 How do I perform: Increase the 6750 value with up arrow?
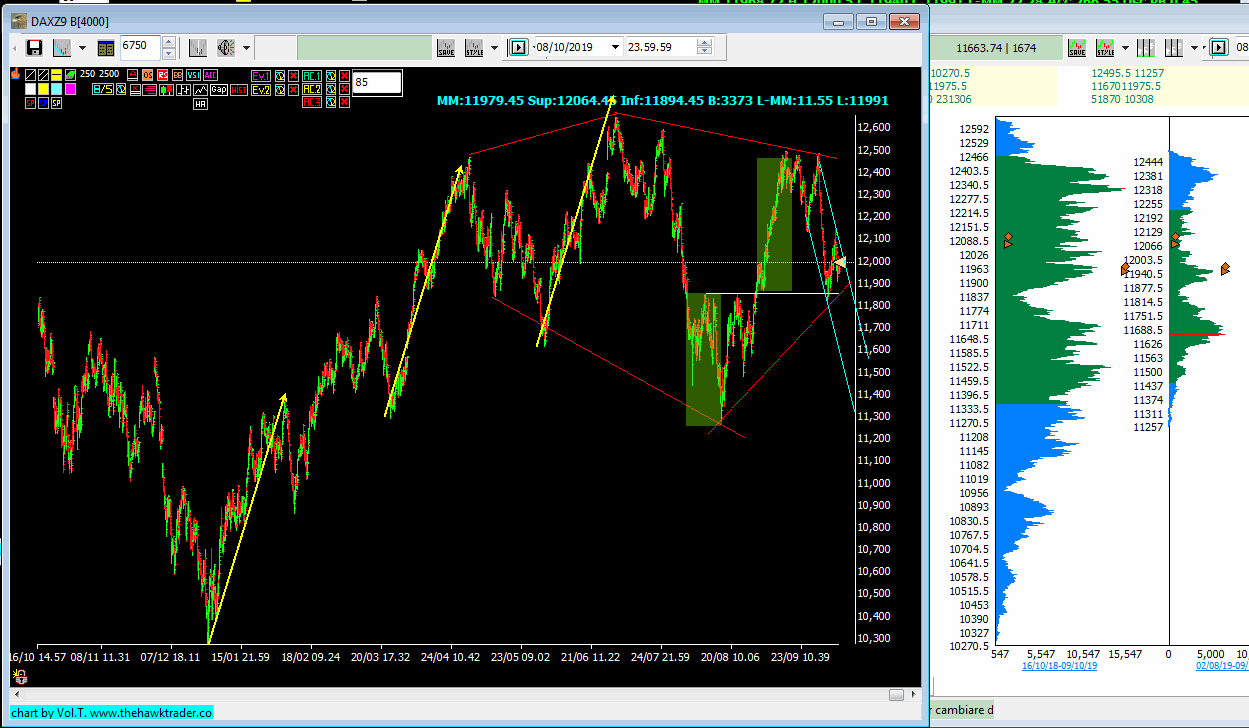coord(169,42)
